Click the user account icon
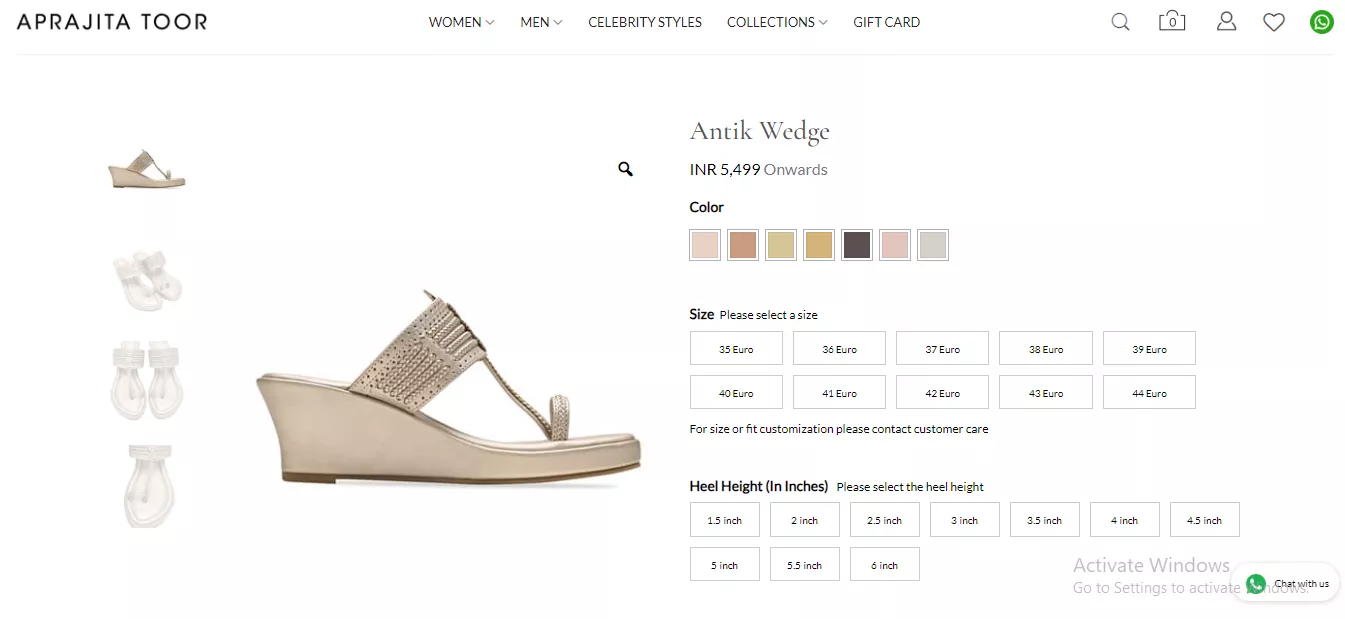The height and width of the screenshot is (619, 1345). pos(1226,21)
